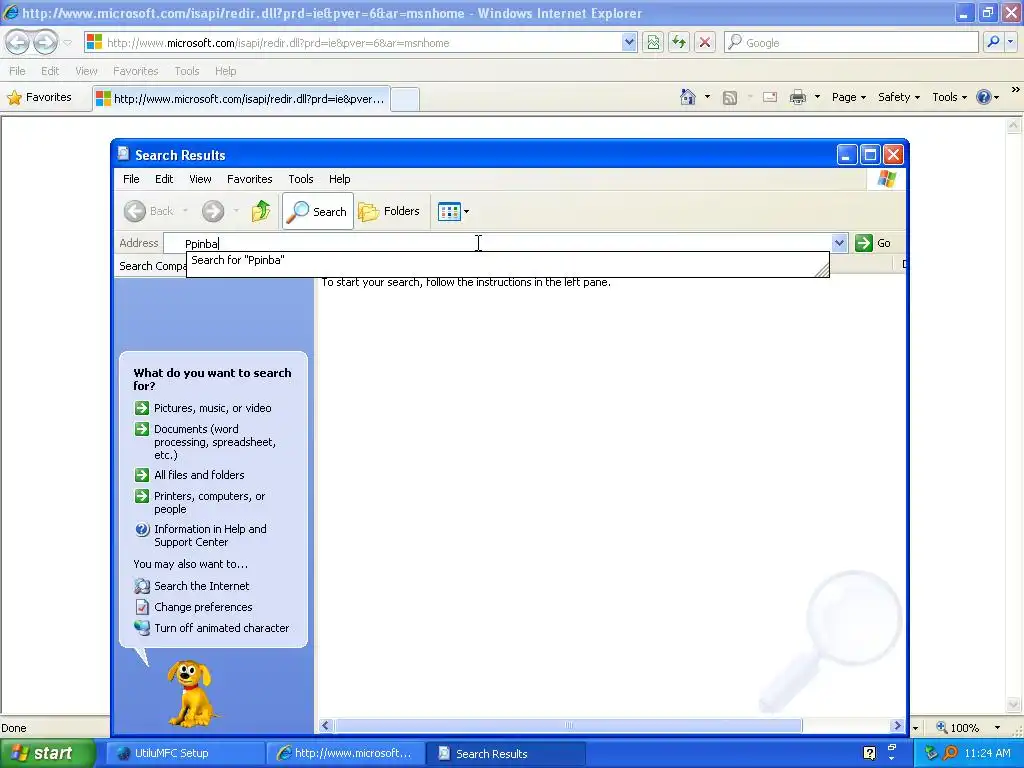This screenshot has height=768, width=1024.
Task: Open the IE search provider dropdown arrow
Action: coord(1011,42)
